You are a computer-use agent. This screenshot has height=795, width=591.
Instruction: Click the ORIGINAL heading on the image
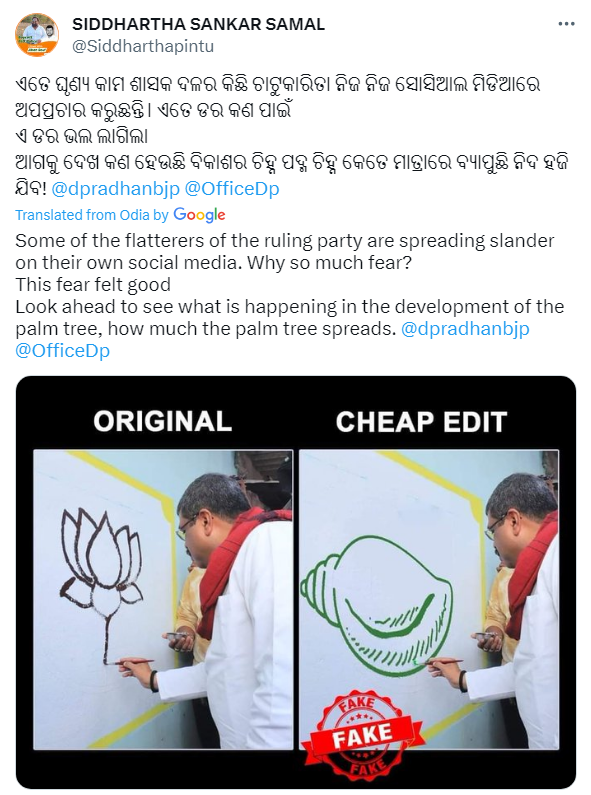163,421
